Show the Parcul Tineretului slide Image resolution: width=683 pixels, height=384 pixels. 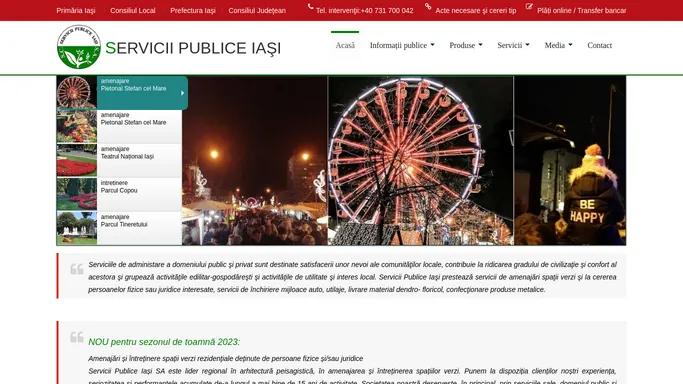pyautogui.click(x=119, y=228)
